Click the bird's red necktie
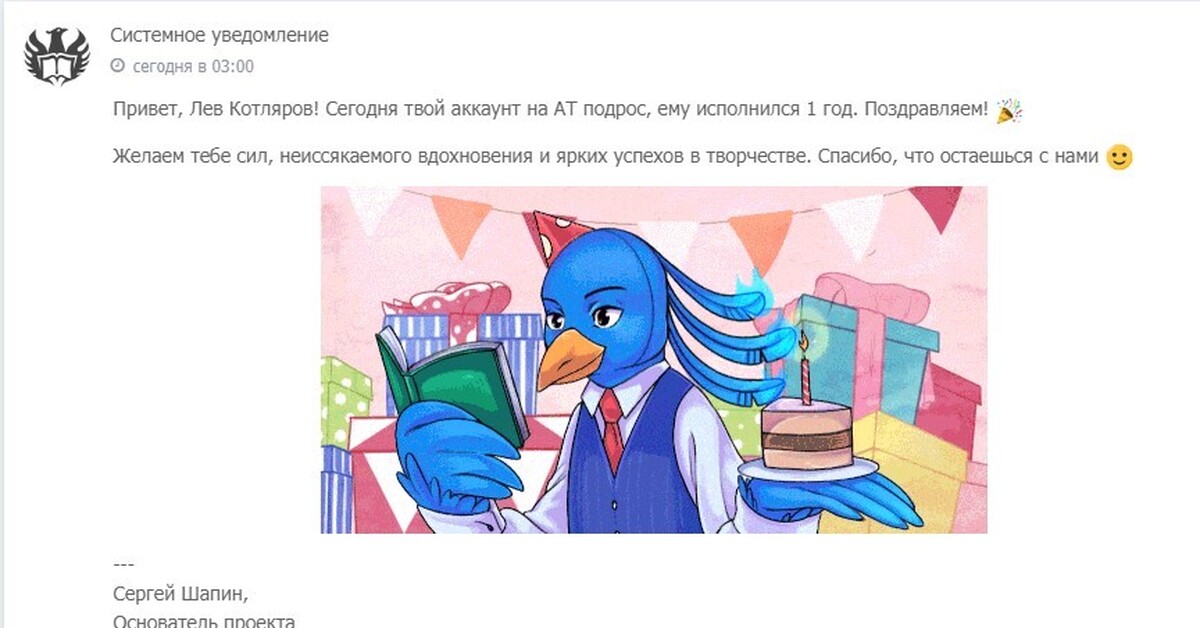This screenshot has width=1200, height=628. coord(613,430)
